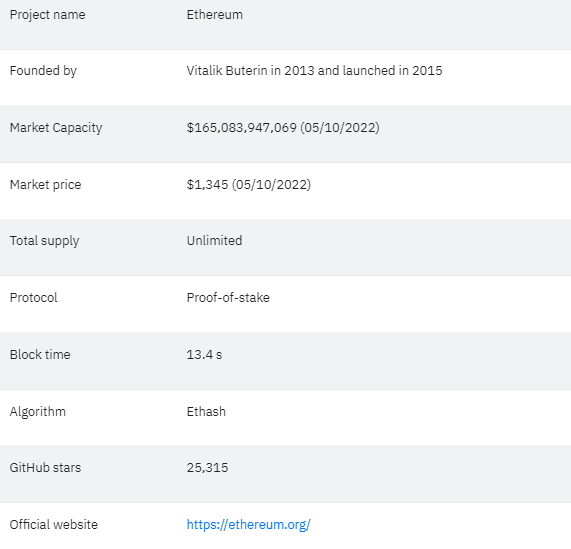The width and height of the screenshot is (571, 549).
Task: Click the 'GitHub stars' label
Action: [x=45, y=468]
